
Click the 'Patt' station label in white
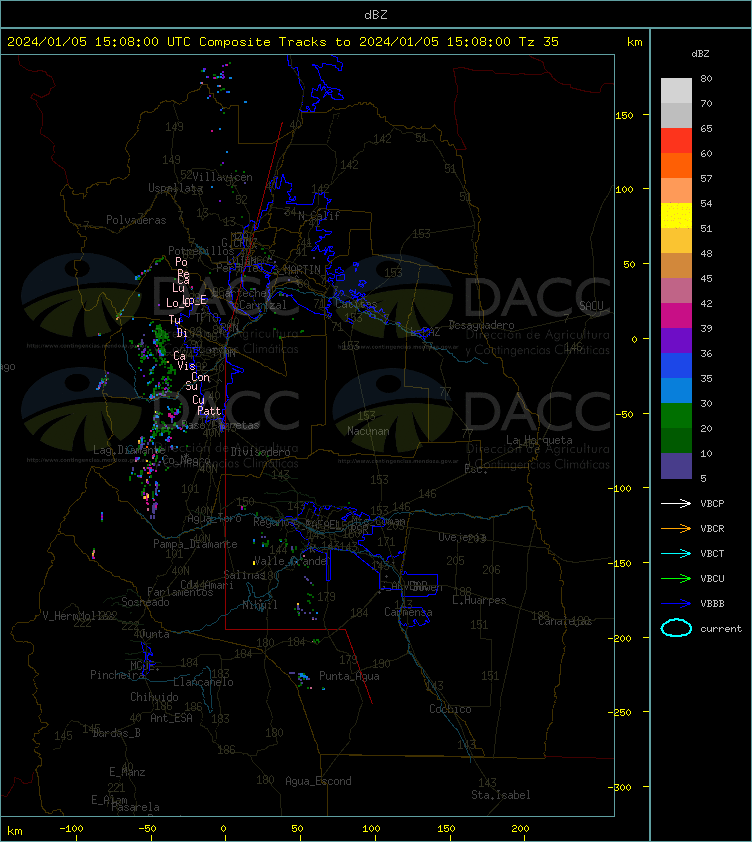[x=209, y=411]
